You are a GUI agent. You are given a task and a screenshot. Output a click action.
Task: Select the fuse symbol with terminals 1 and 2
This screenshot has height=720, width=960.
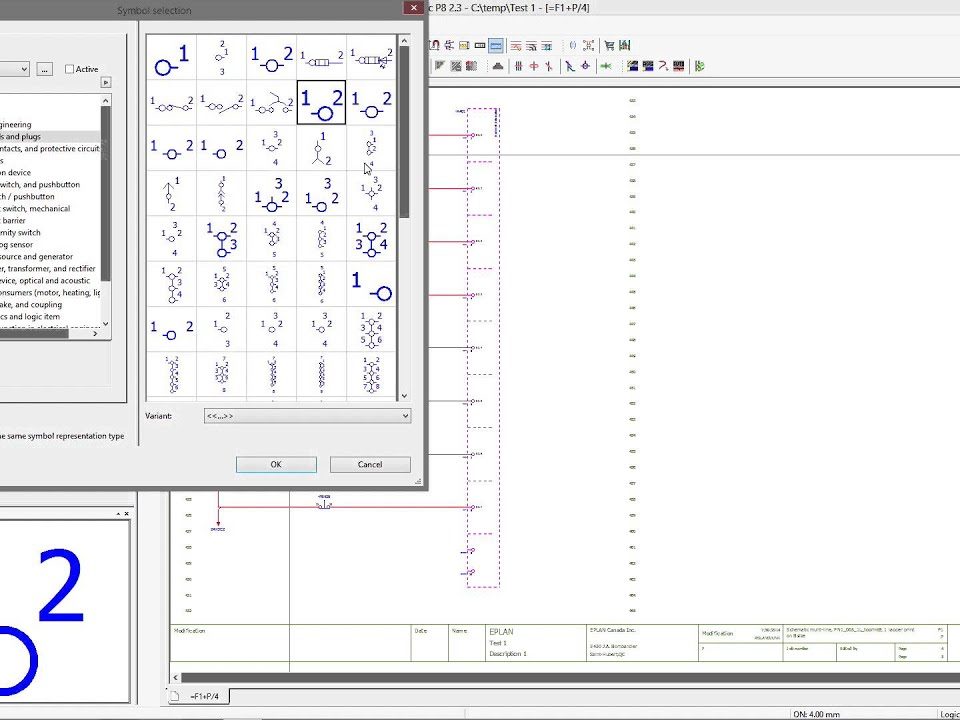click(321, 58)
